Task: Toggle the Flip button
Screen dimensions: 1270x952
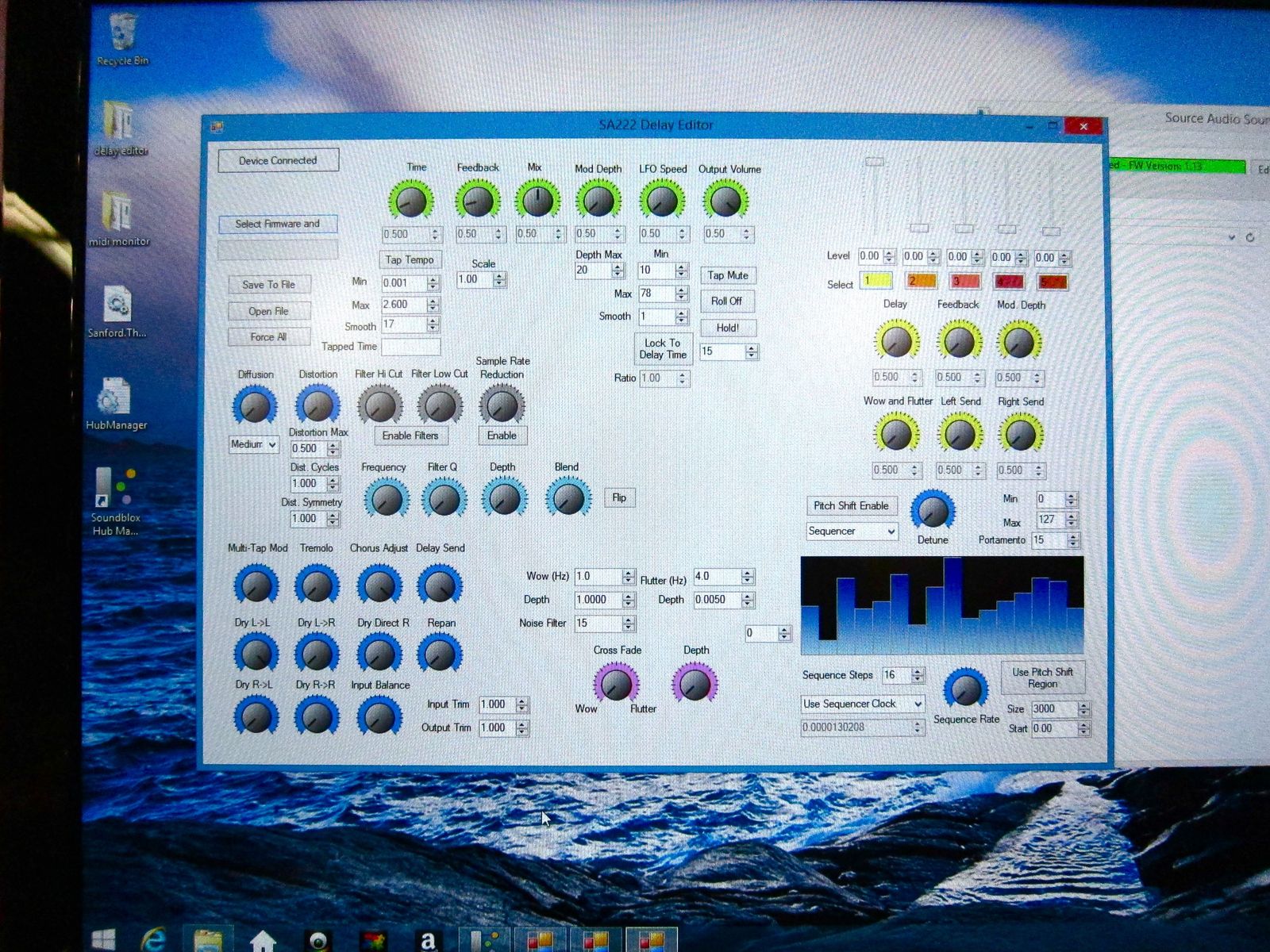Action: 619,497
